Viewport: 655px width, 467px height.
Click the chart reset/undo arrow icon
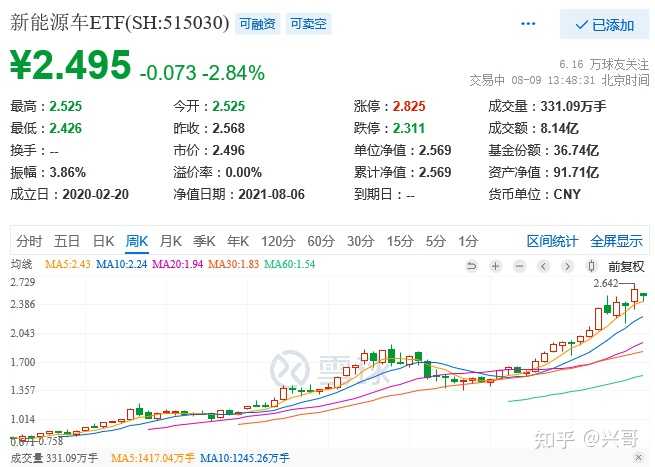(472, 266)
